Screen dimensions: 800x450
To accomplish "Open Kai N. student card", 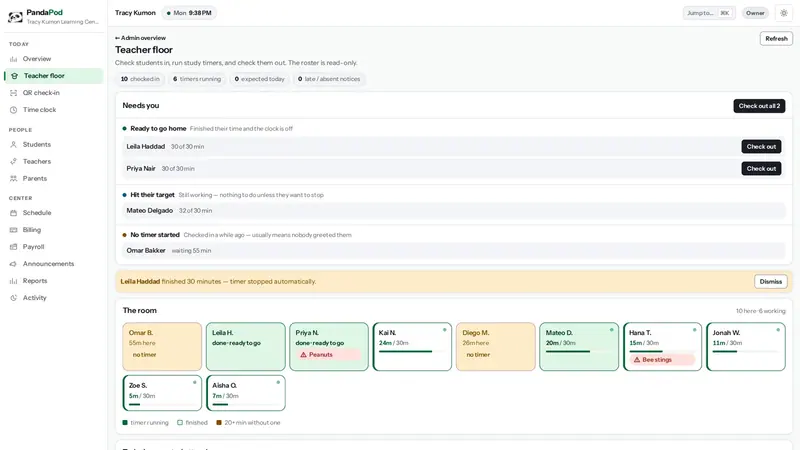I will click(412, 346).
